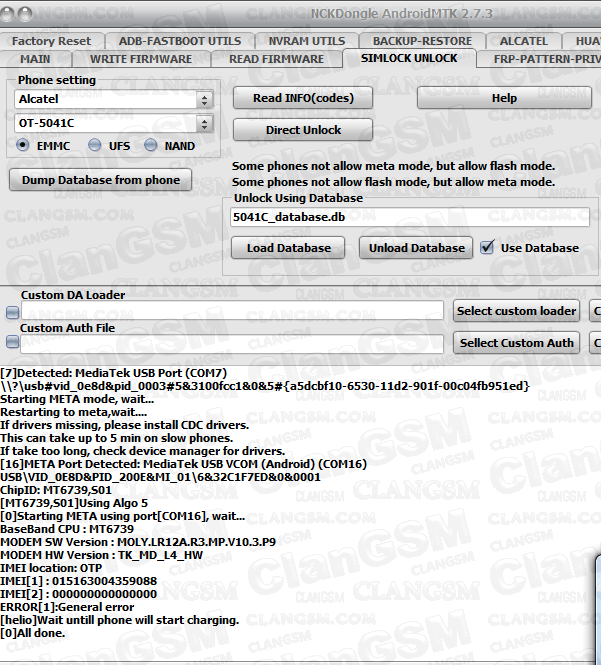
Task: Click the Starting META mode, wait... line
Action: pyautogui.click(x=77, y=399)
